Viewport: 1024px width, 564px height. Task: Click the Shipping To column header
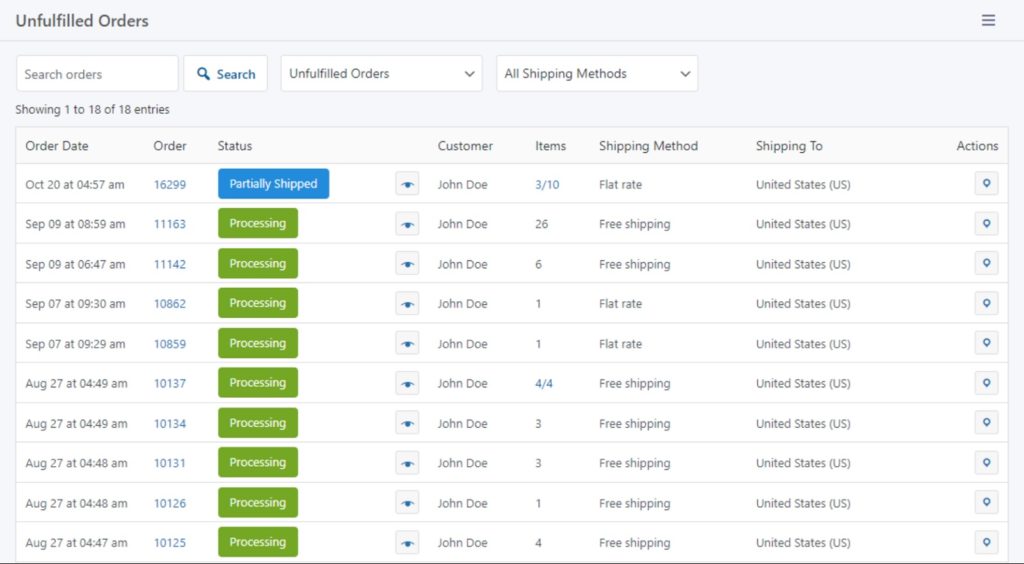(789, 146)
